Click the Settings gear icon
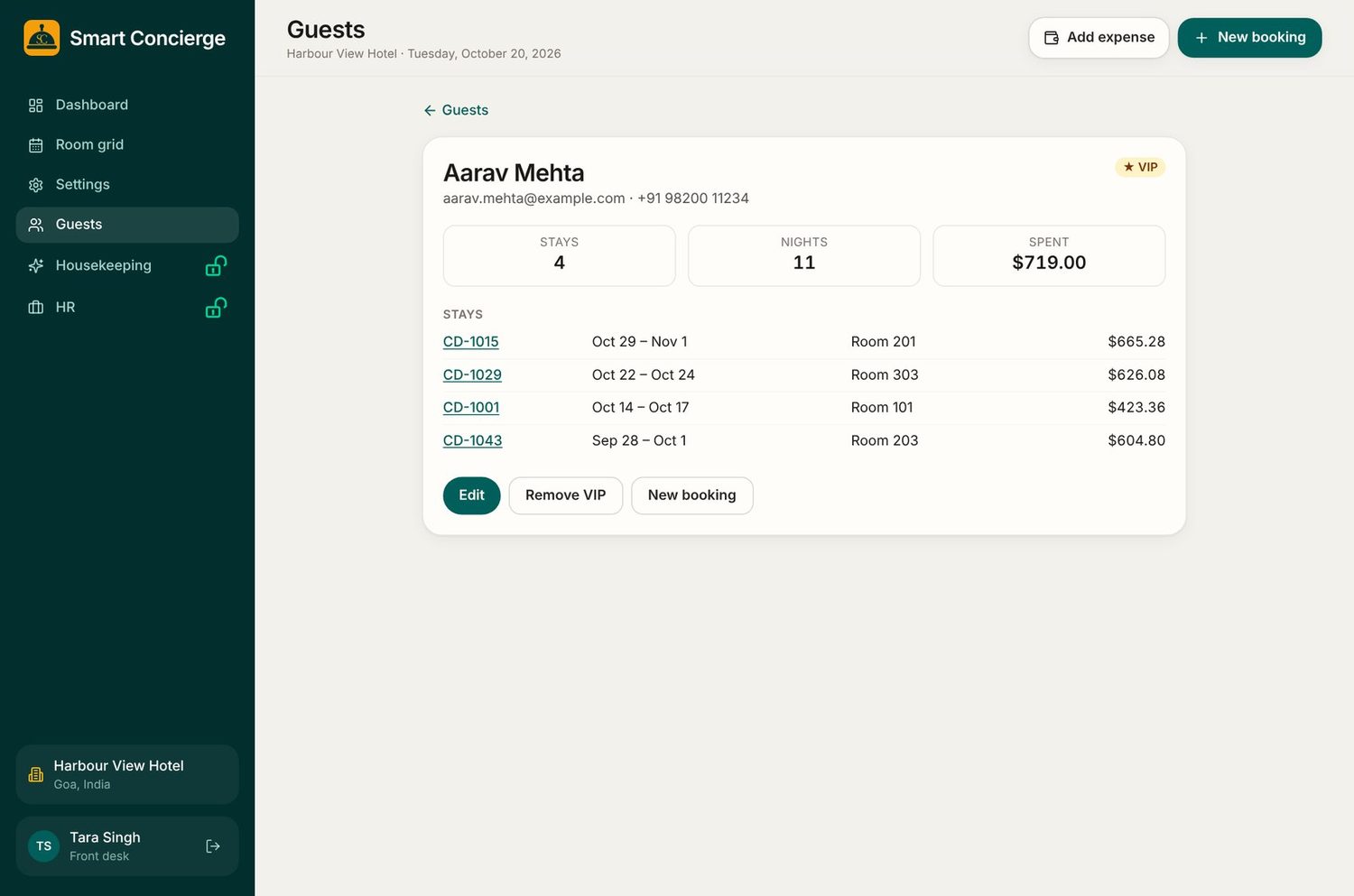This screenshot has height=896, width=1354. point(36,185)
